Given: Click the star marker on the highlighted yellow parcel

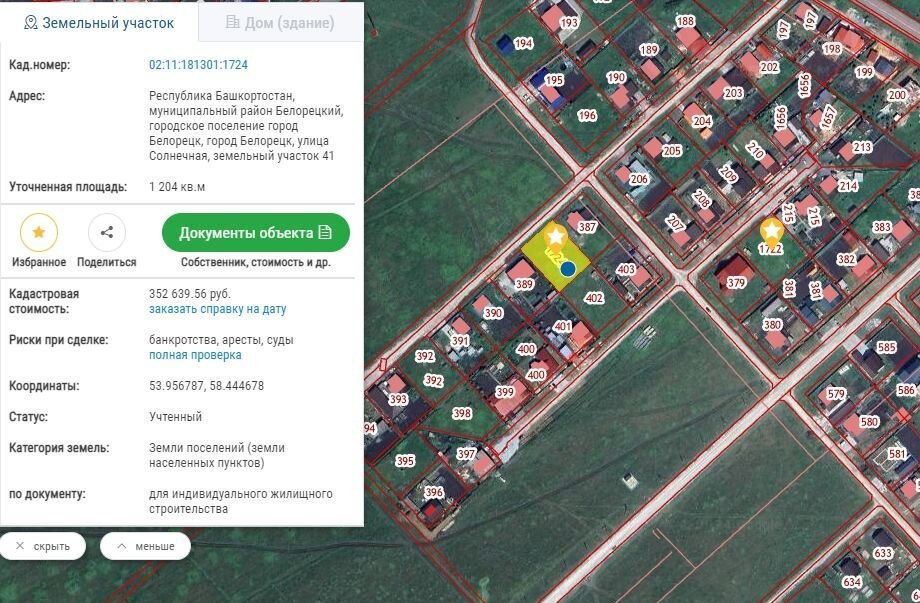Looking at the screenshot, I should click(555, 237).
